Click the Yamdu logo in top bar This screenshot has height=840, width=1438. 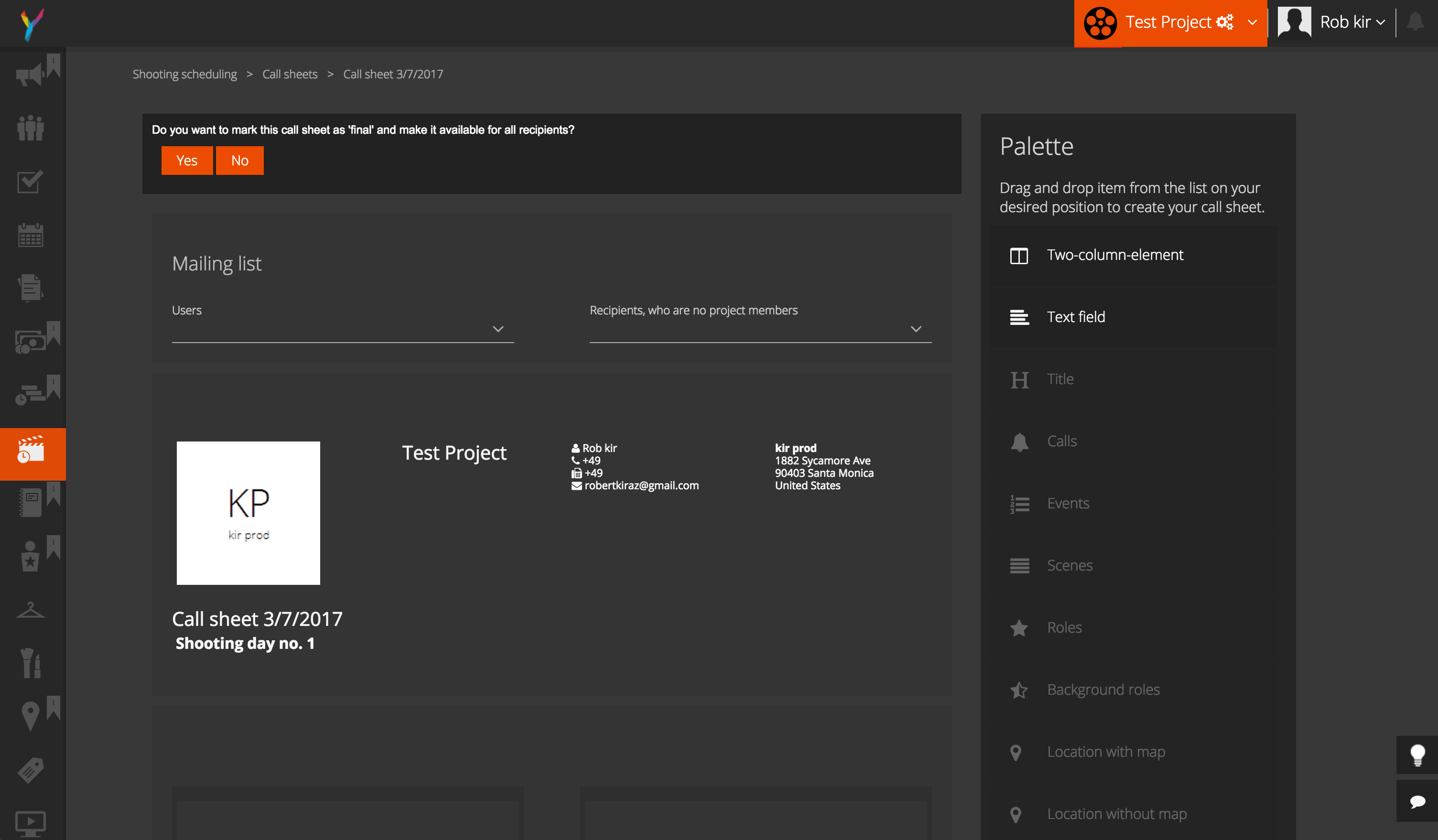32,24
